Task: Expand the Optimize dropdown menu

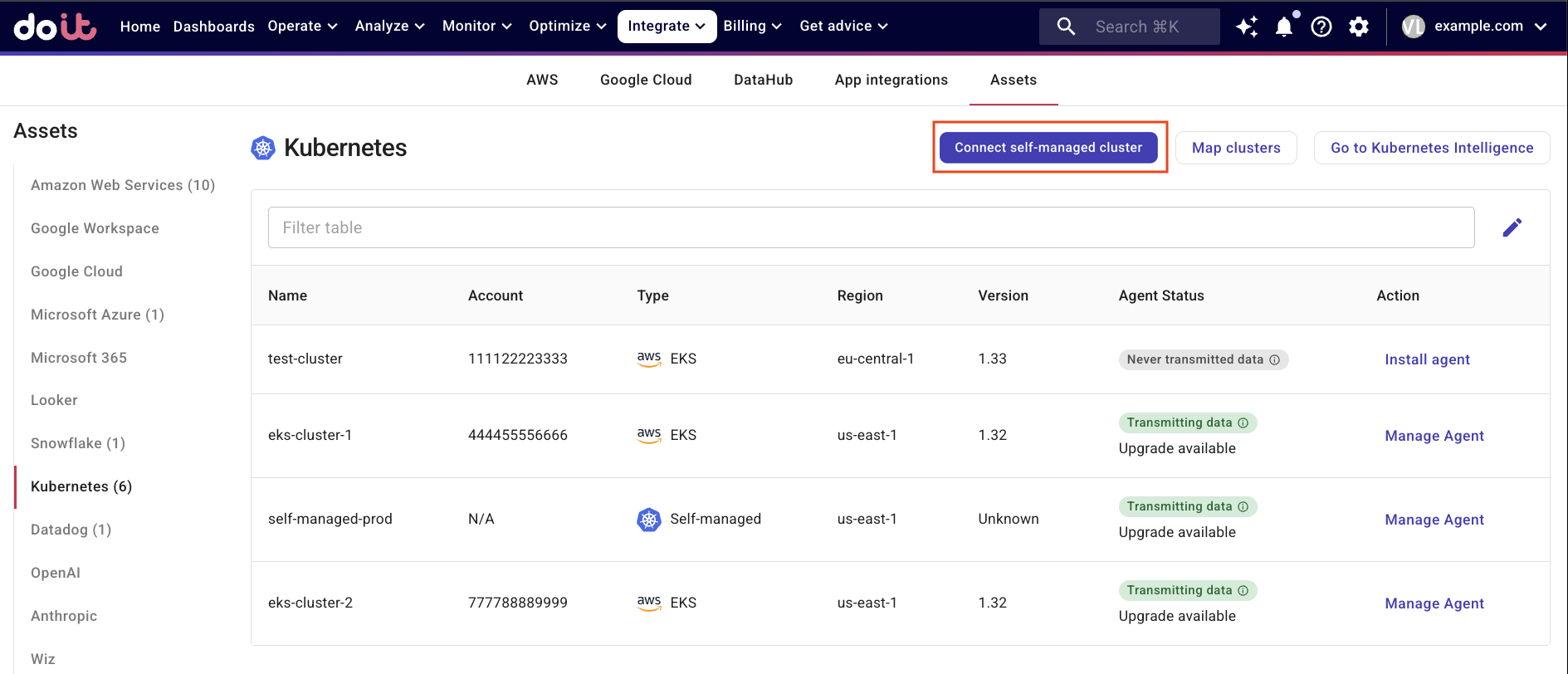Action: [x=567, y=26]
